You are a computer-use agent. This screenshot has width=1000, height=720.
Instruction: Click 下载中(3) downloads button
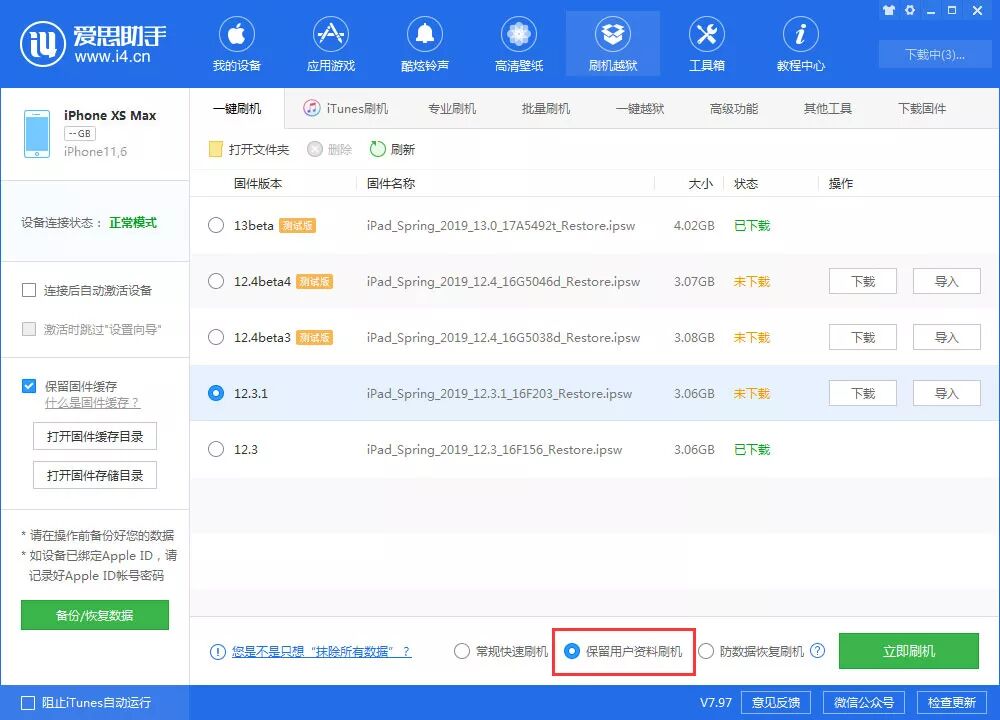(x=934, y=55)
